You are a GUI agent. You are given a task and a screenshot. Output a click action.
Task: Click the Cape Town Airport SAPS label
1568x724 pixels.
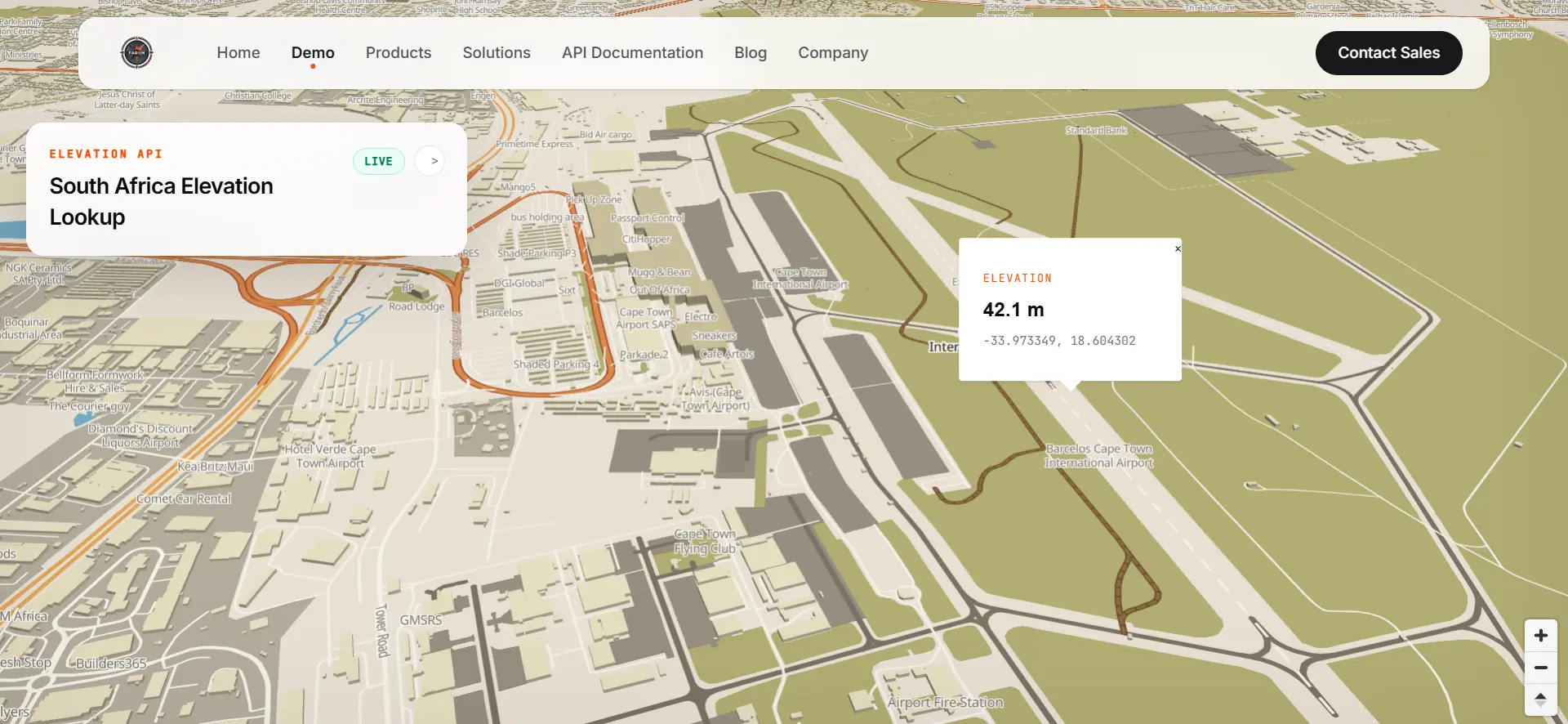point(646,319)
